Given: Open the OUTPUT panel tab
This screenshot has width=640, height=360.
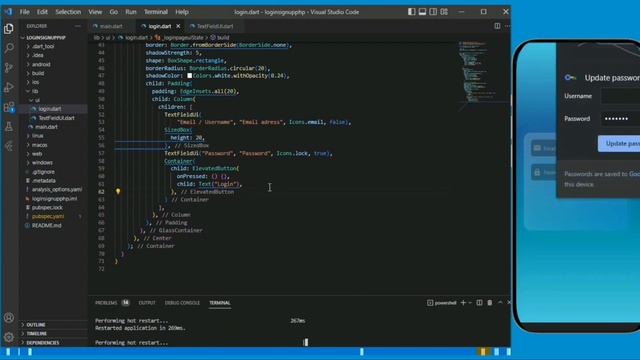Looking at the screenshot, I should point(147,303).
